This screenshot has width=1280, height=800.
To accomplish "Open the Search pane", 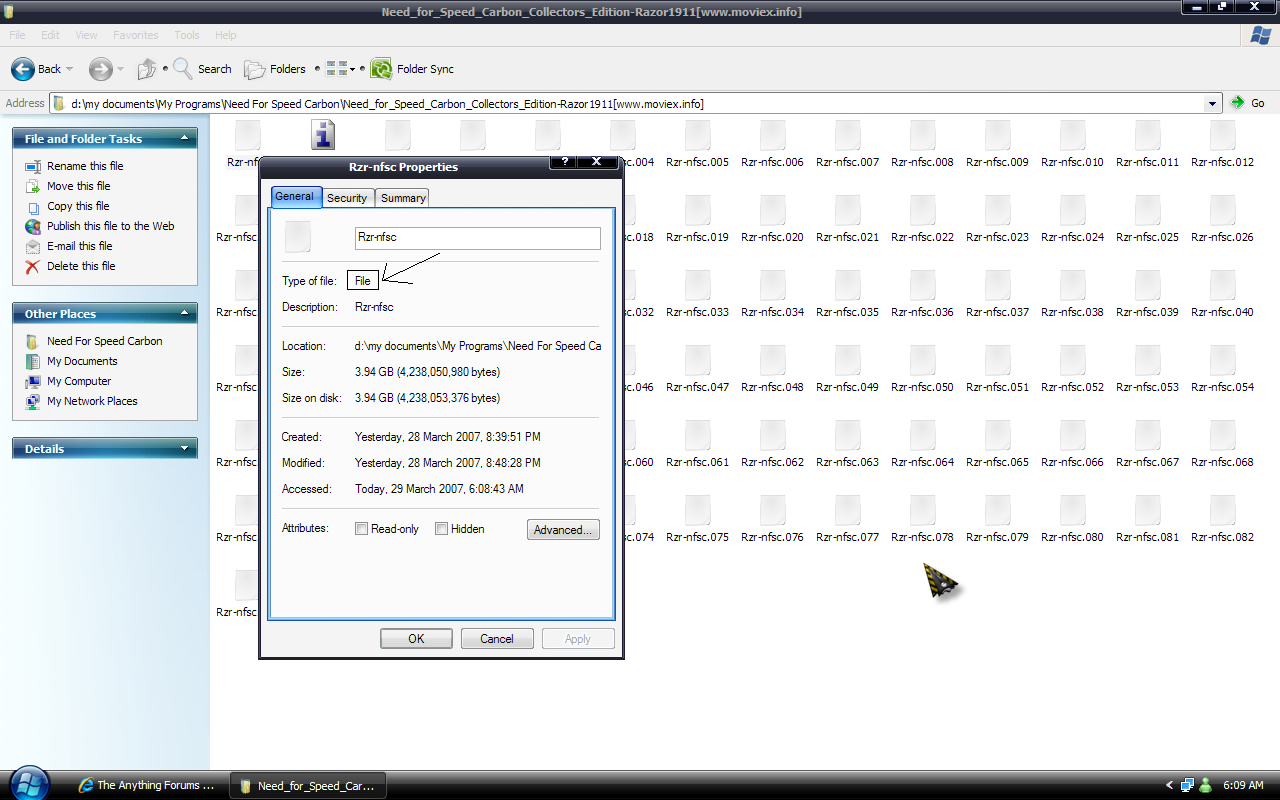I will (x=202, y=69).
